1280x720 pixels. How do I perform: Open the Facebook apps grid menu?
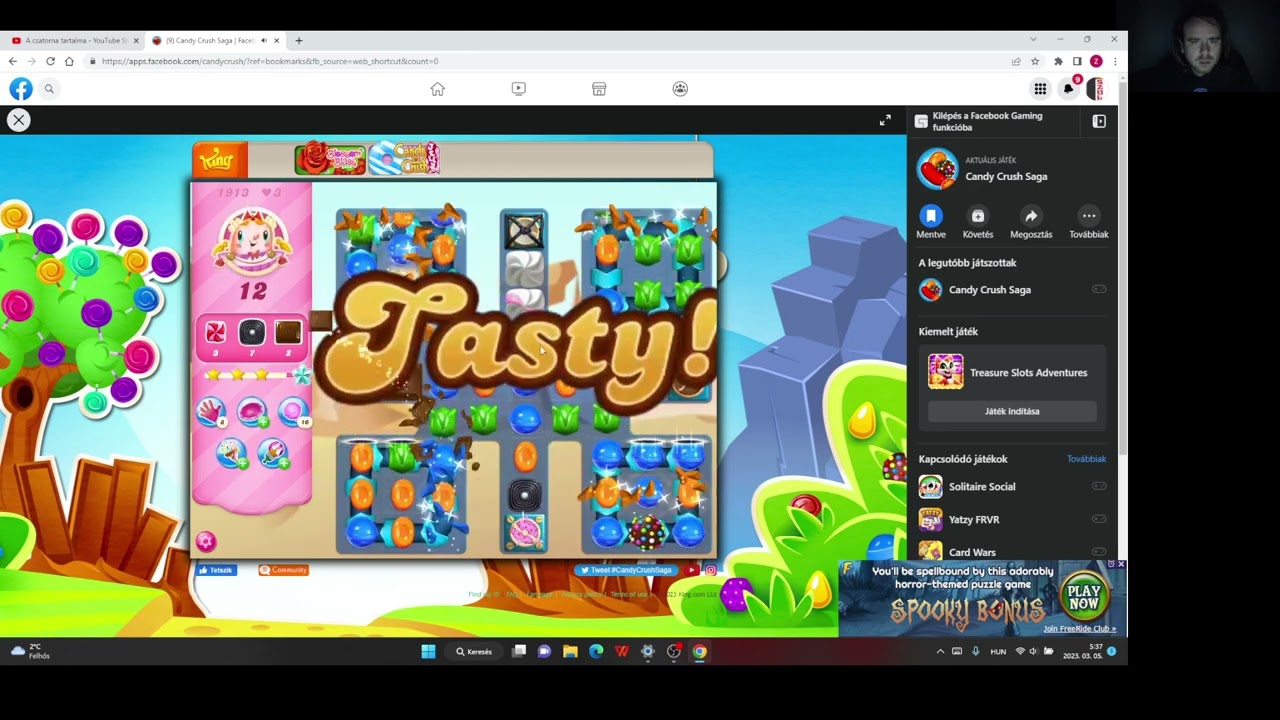point(1040,89)
